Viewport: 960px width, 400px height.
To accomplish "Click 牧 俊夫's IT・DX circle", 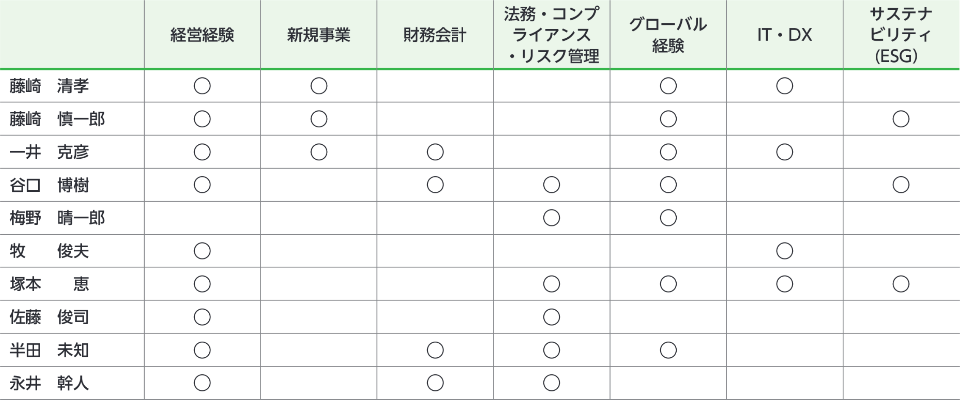I will click(784, 250).
